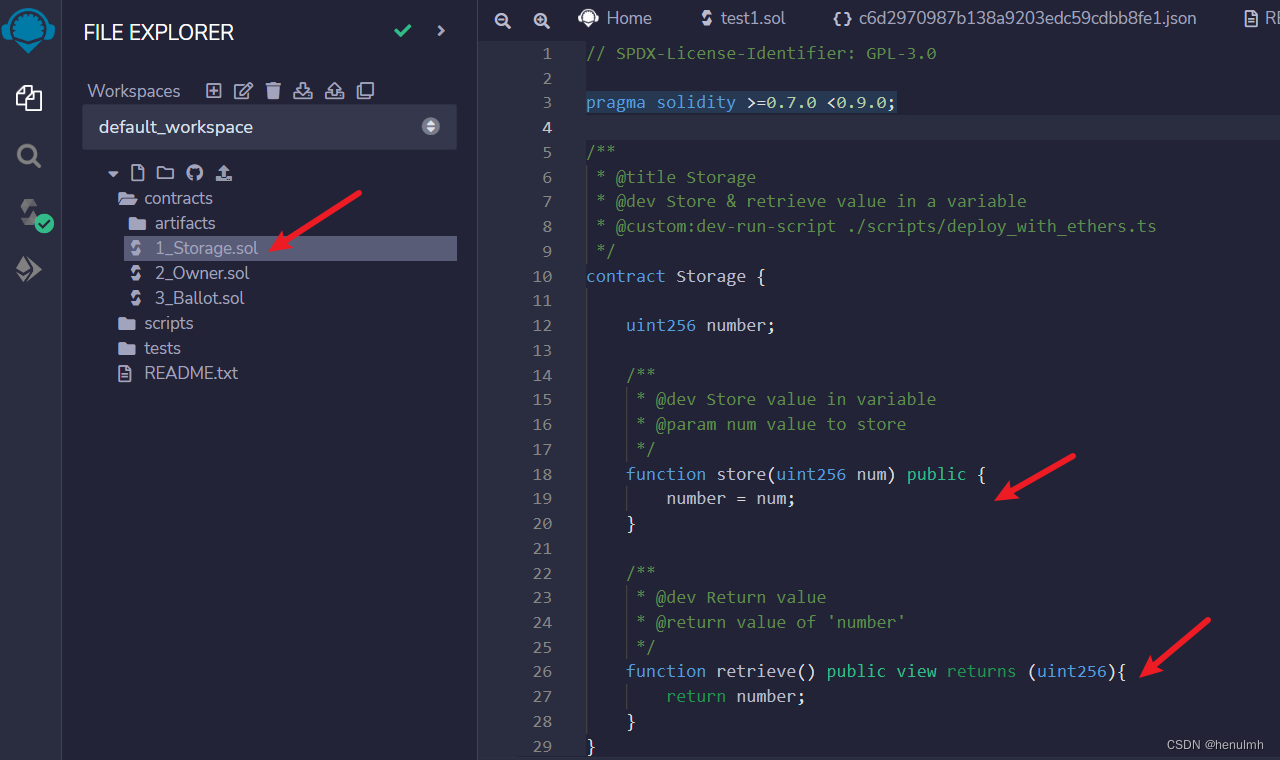Delete workspace with the trash icon

click(x=273, y=91)
